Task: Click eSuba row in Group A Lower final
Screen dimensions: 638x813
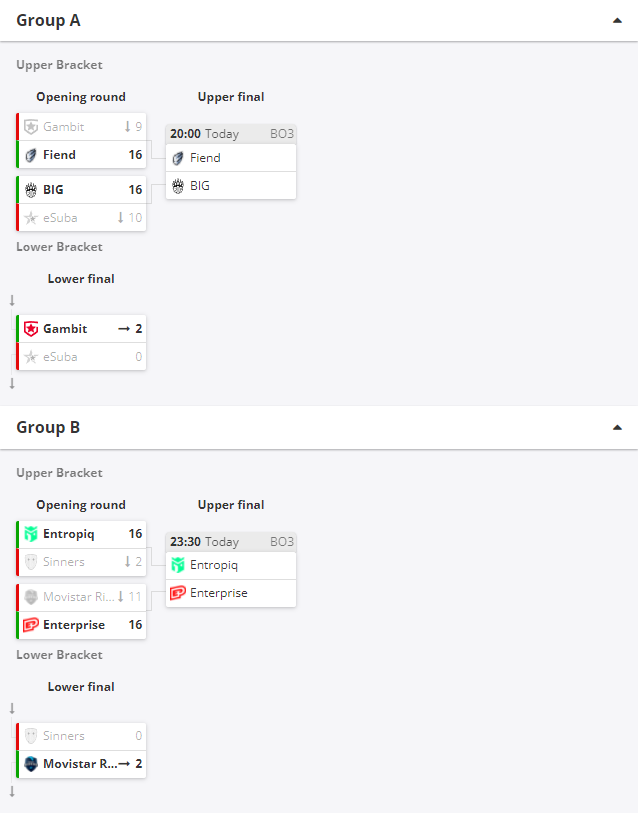Action: click(82, 357)
